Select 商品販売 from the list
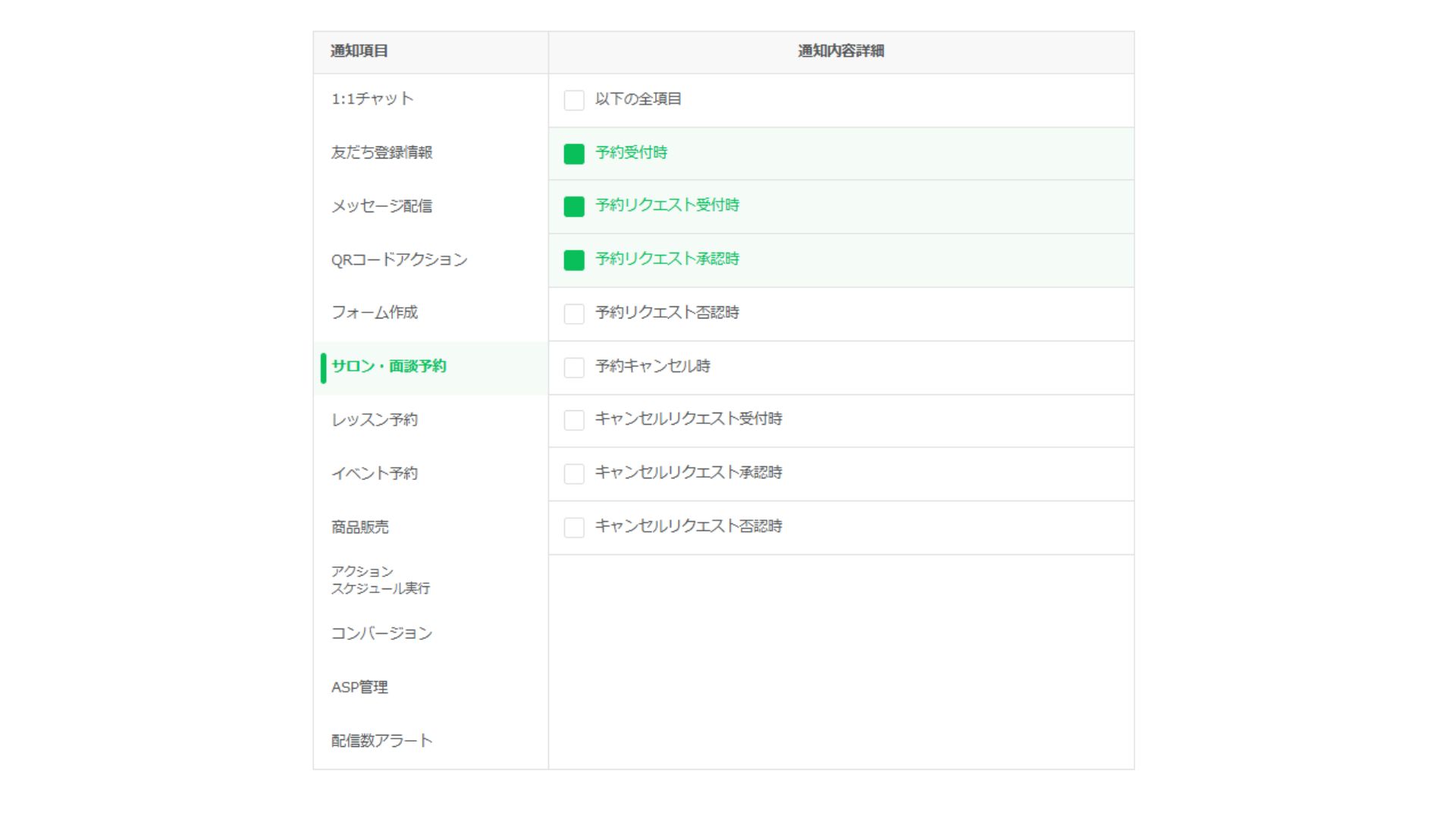Viewport: 1456px width, 819px height. pyautogui.click(x=360, y=527)
